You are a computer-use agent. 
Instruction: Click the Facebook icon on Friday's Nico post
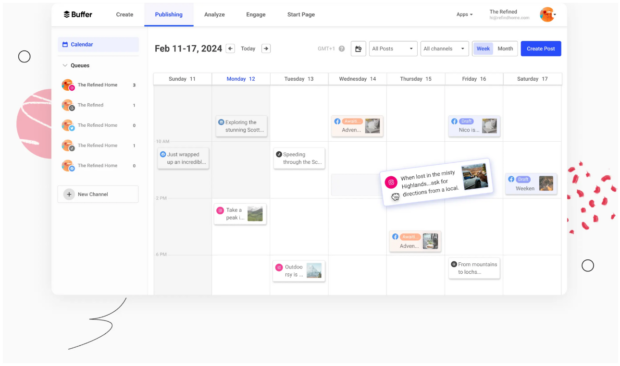pos(454,121)
